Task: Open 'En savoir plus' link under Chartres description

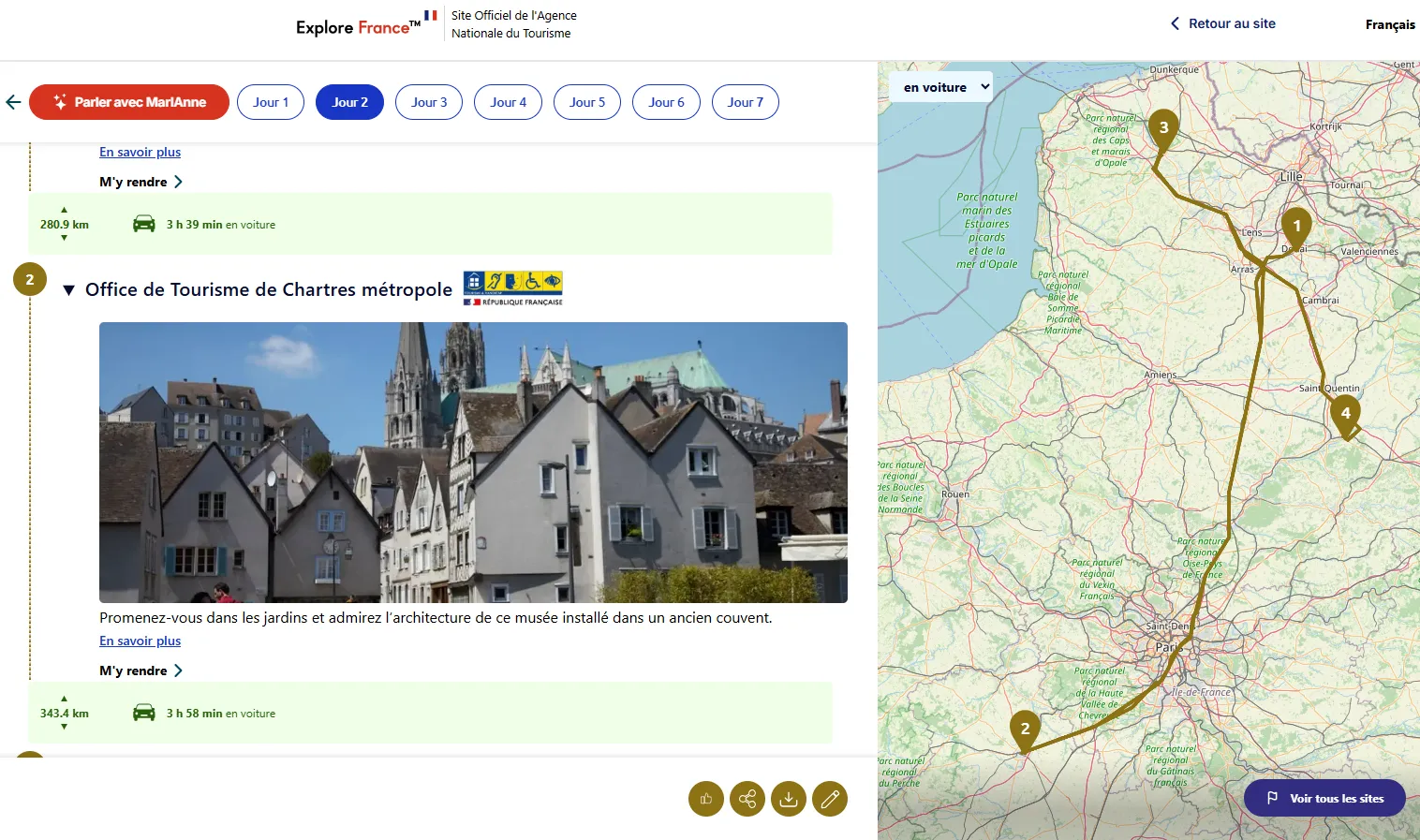Action: 141,641
